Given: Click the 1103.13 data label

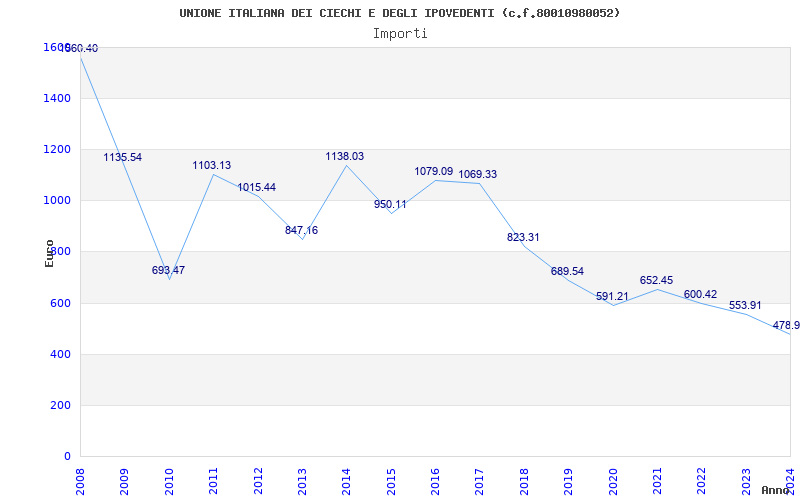Looking at the screenshot, I should click(212, 165).
